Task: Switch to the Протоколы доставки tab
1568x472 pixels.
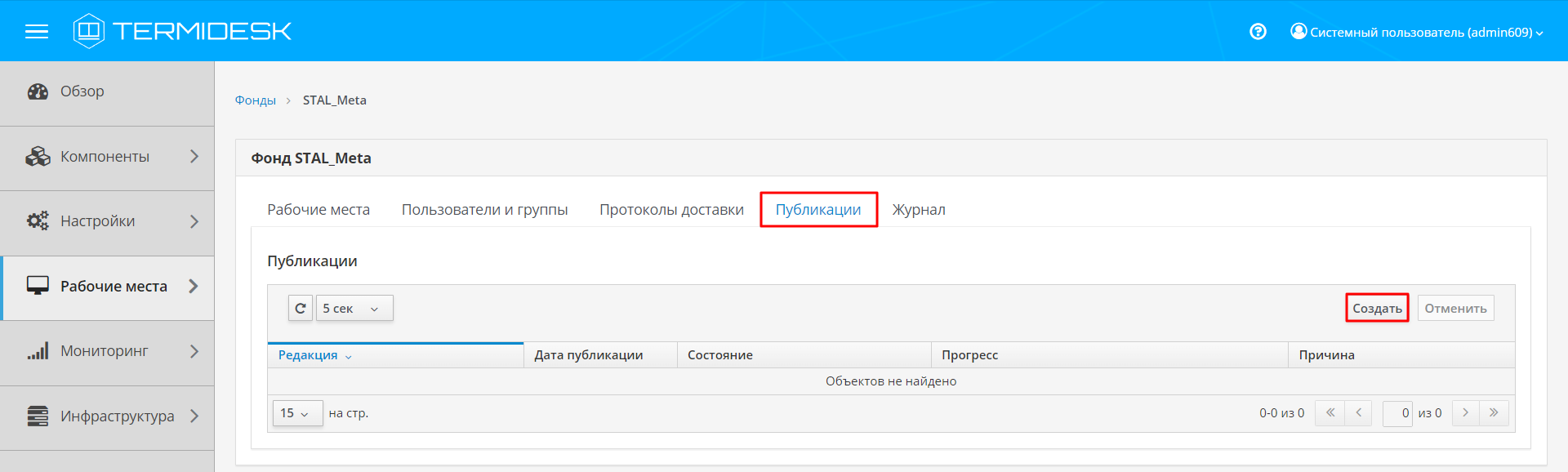Action: (671, 210)
